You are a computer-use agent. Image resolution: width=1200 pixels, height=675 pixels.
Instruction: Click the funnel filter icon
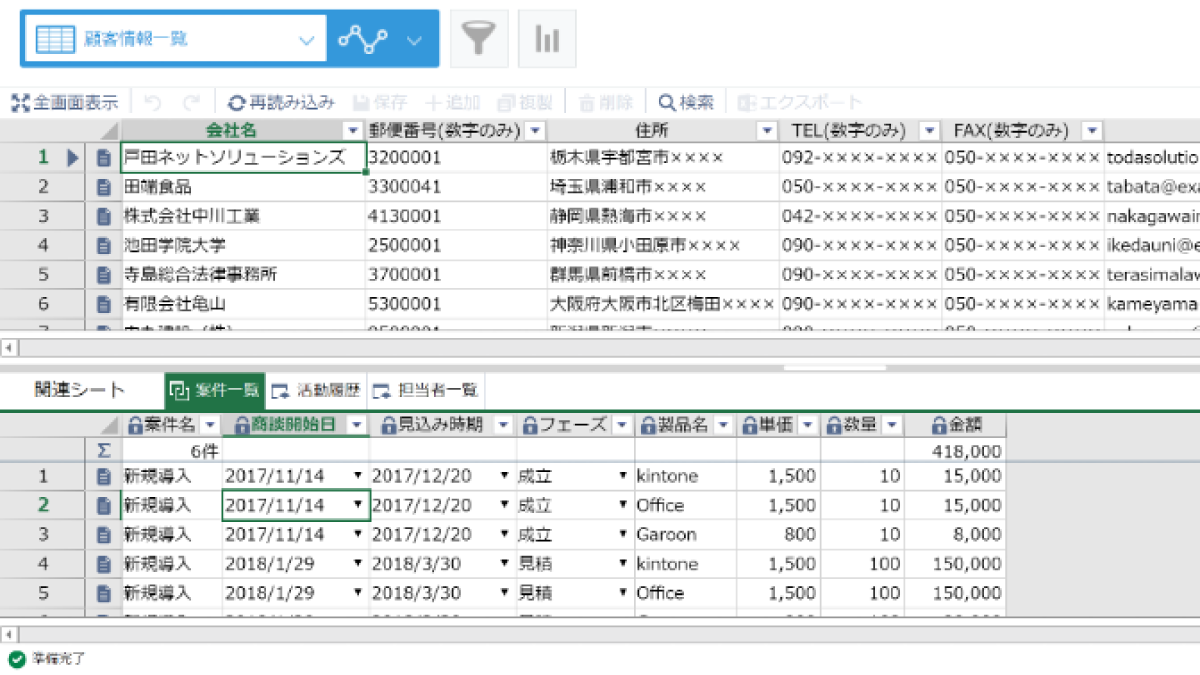click(480, 39)
